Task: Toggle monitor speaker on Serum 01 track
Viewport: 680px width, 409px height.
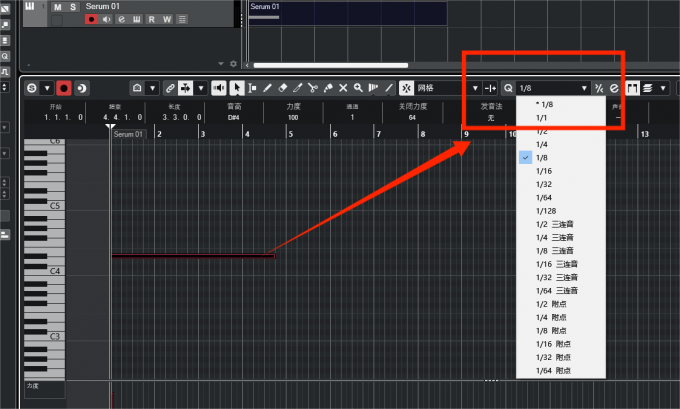Action: click(x=106, y=20)
